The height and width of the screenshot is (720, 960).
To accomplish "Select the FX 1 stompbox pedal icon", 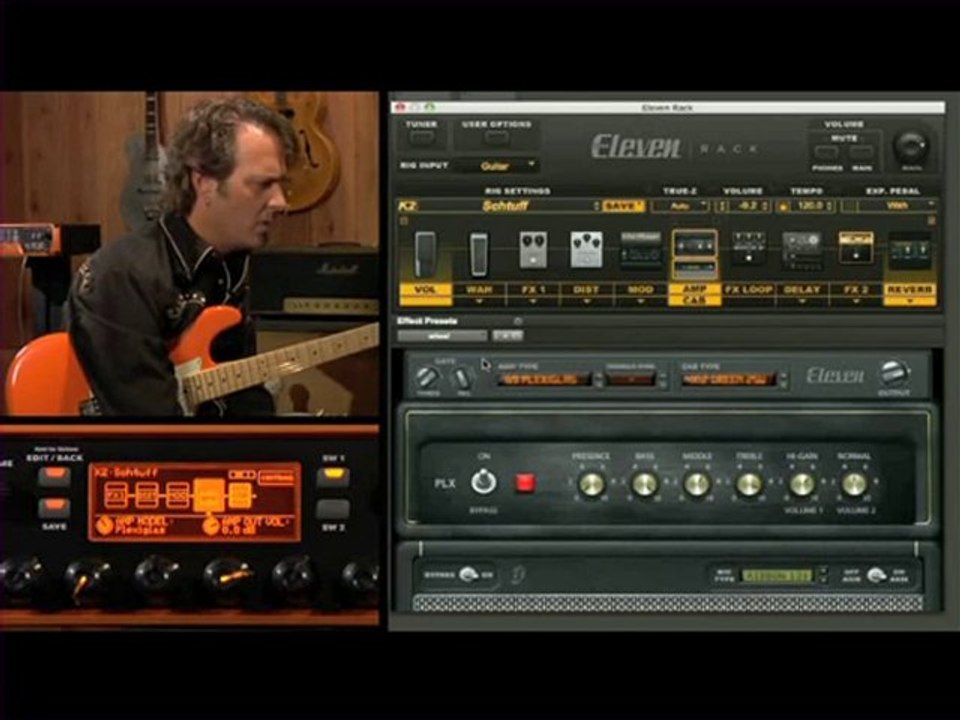I will pos(533,250).
